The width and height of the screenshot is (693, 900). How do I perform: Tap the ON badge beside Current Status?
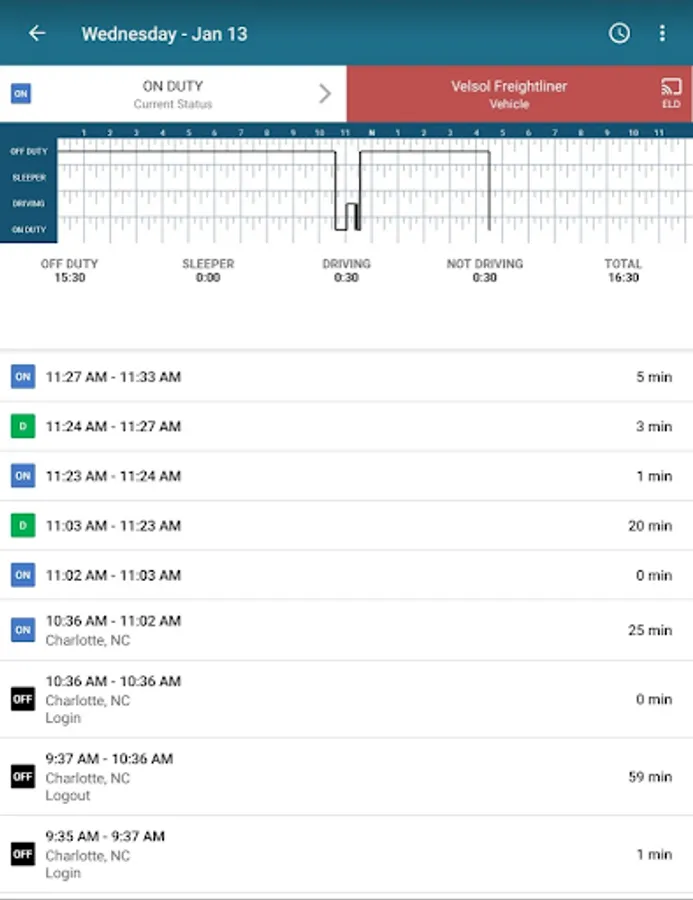(x=21, y=94)
